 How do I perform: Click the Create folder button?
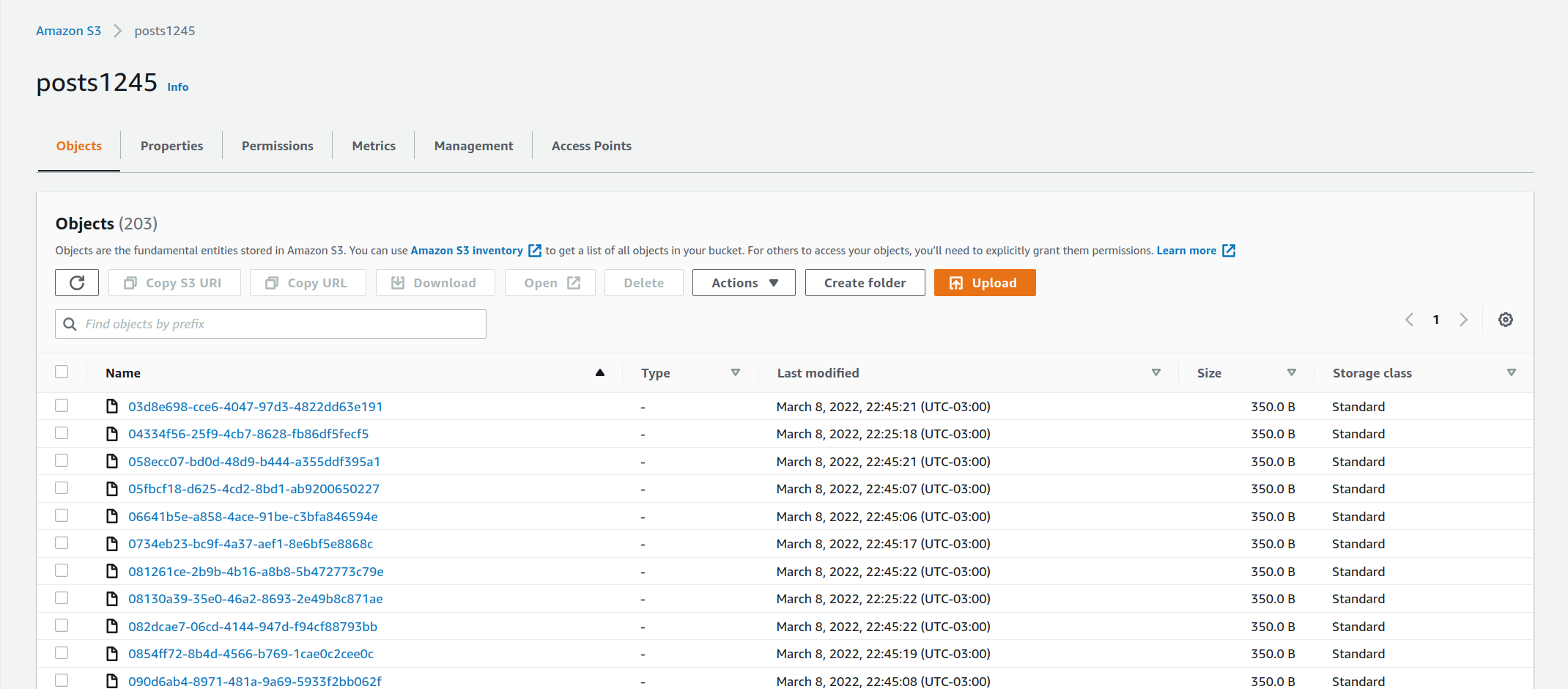click(865, 283)
